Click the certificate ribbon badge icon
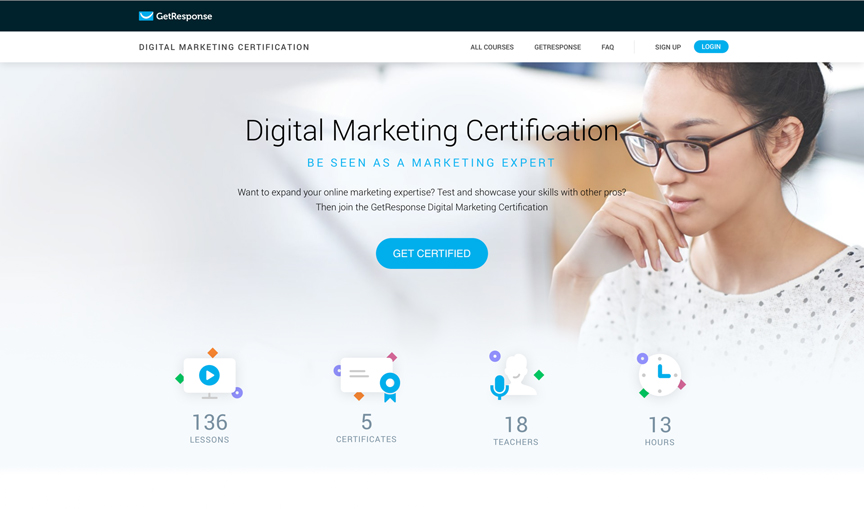The width and height of the screenshot is (864, 509). (x=367, y=378)
